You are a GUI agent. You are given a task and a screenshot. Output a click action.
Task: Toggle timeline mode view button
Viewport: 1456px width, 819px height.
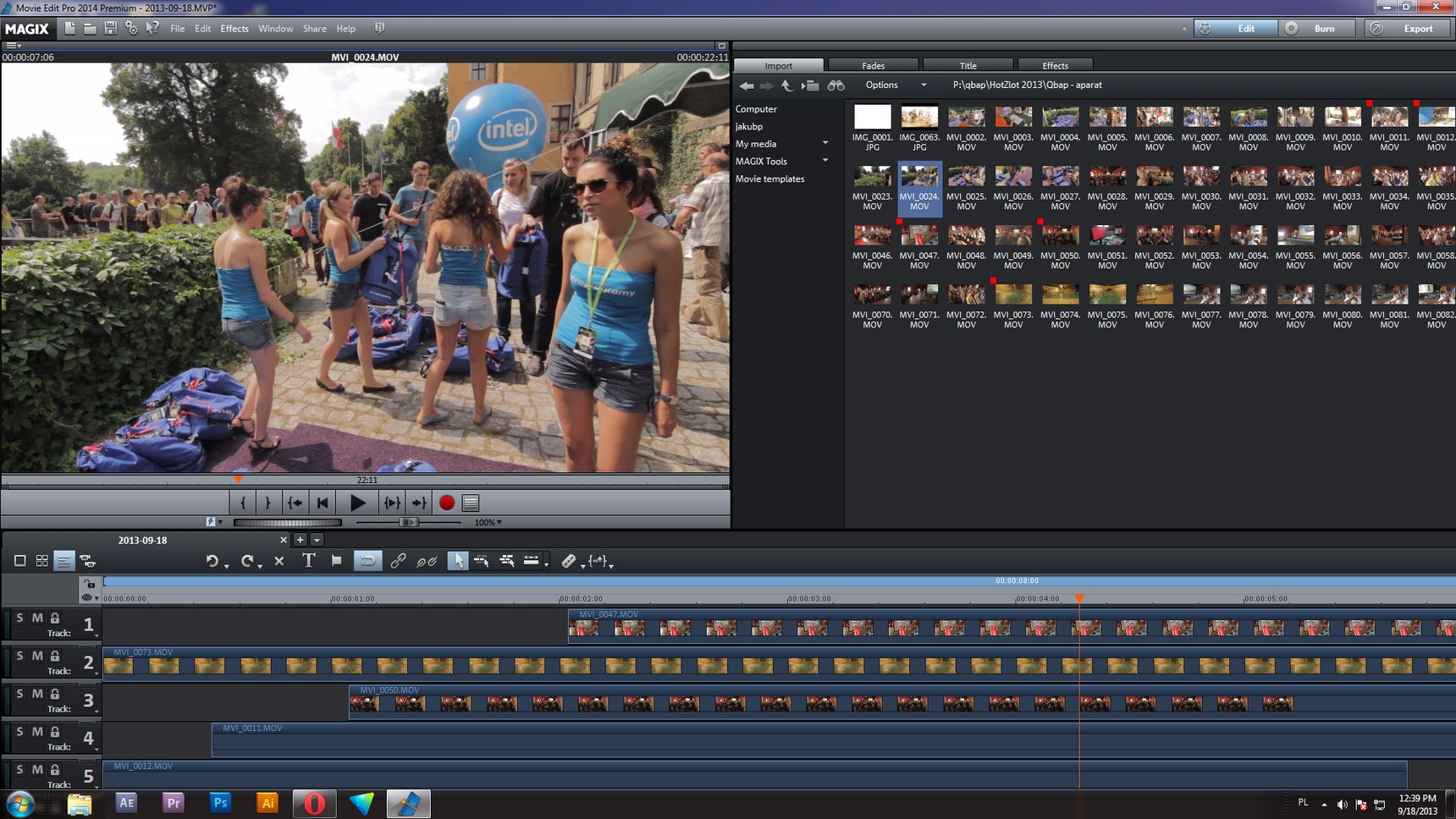point(63,560)
